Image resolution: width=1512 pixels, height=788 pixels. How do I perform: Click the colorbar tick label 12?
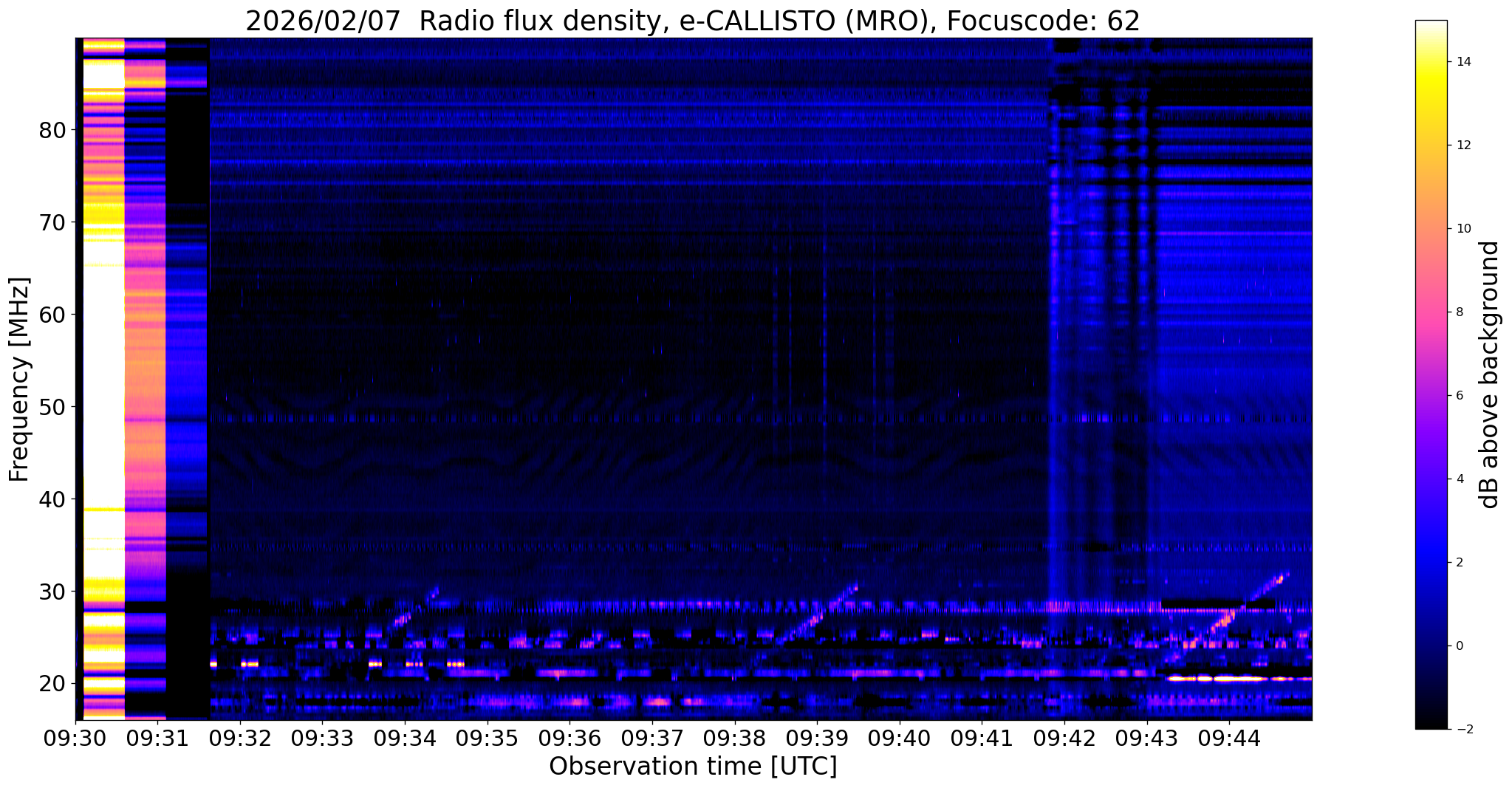(x=1463, y=145)
